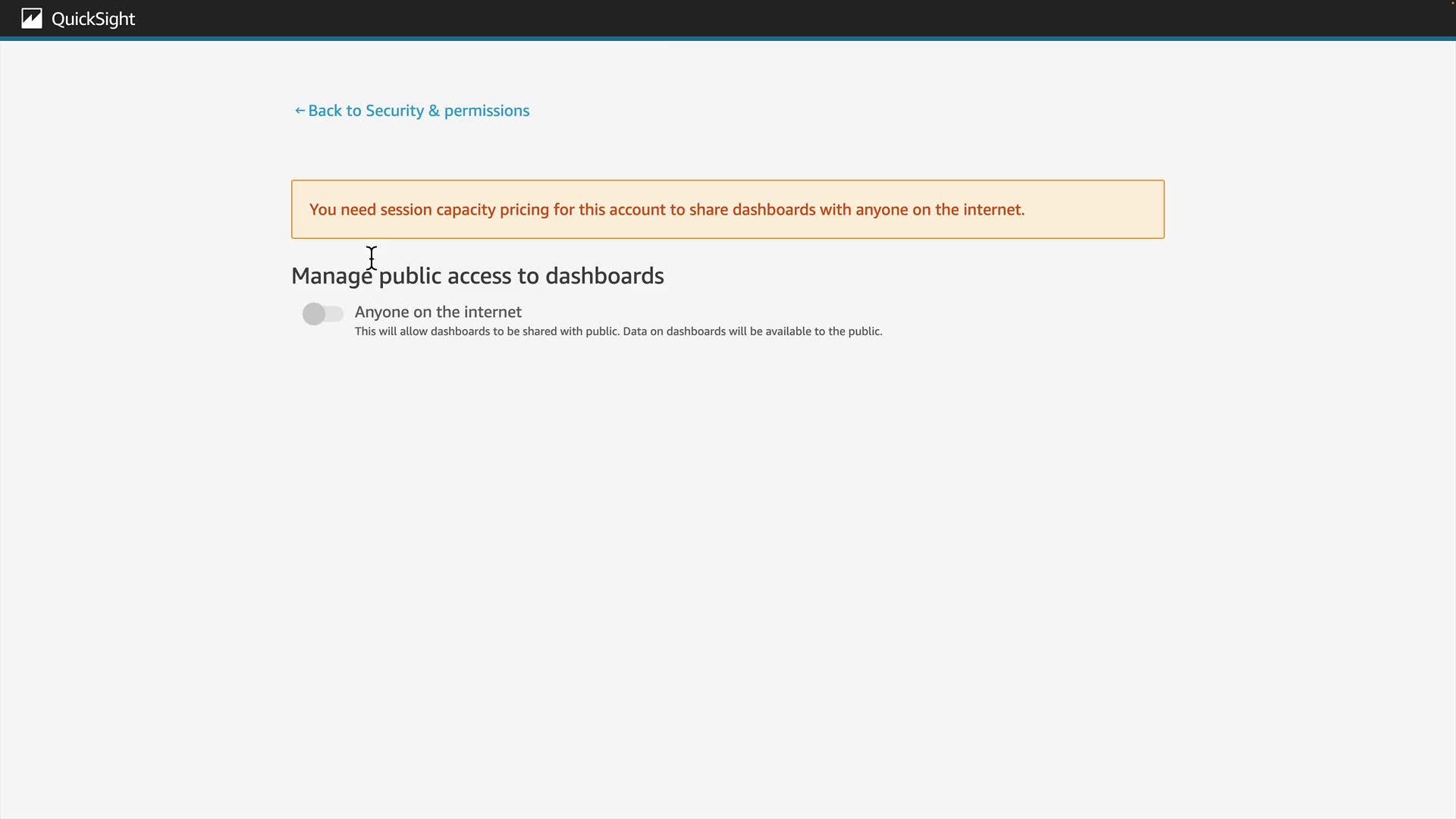This screenshot has width=1456, height=819.
Task: Click 'anyone on the internet' in warning text
Action: 939,209
